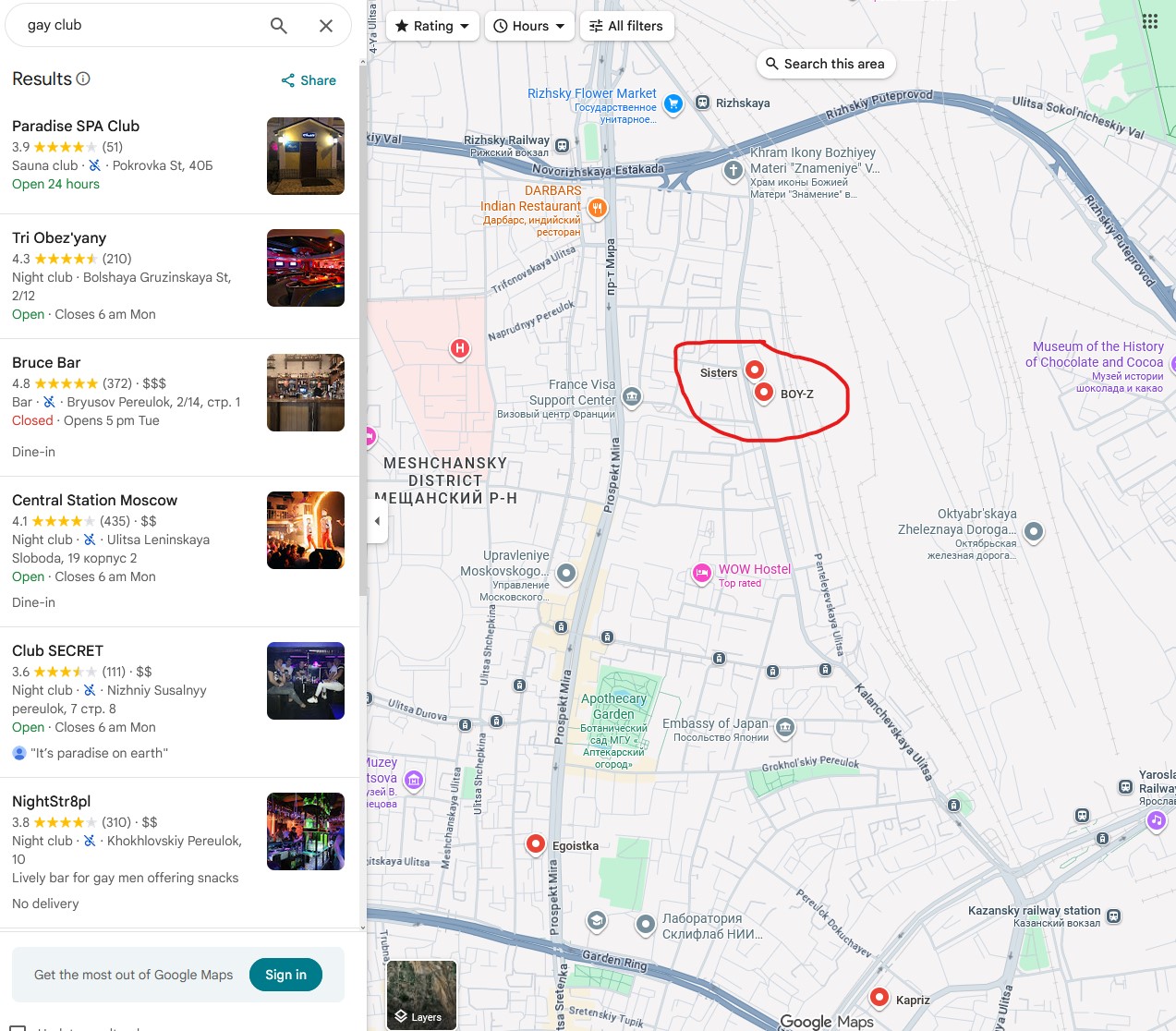The image size is (1176, 1031).
Task: Click the Apothecary Garden label
Action: coord(613,707)
